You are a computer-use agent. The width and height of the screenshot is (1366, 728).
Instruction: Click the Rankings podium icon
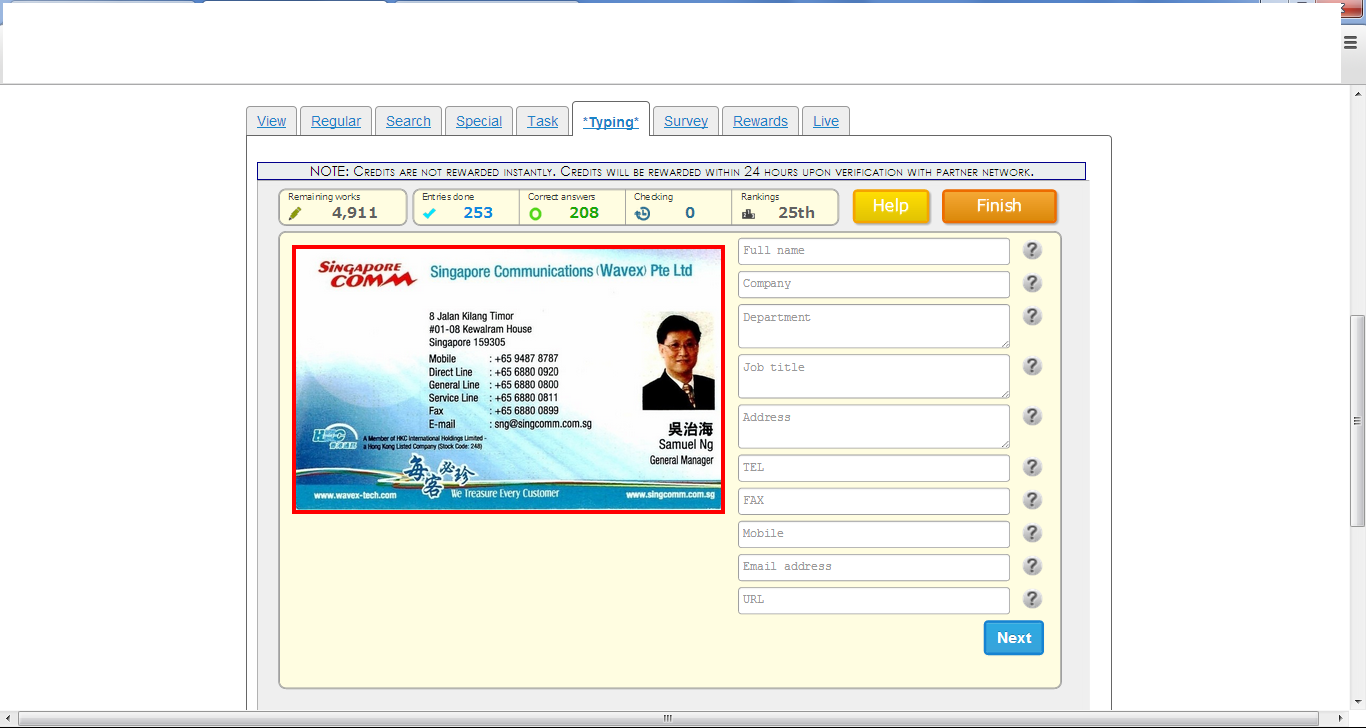[x=748, y=214]
